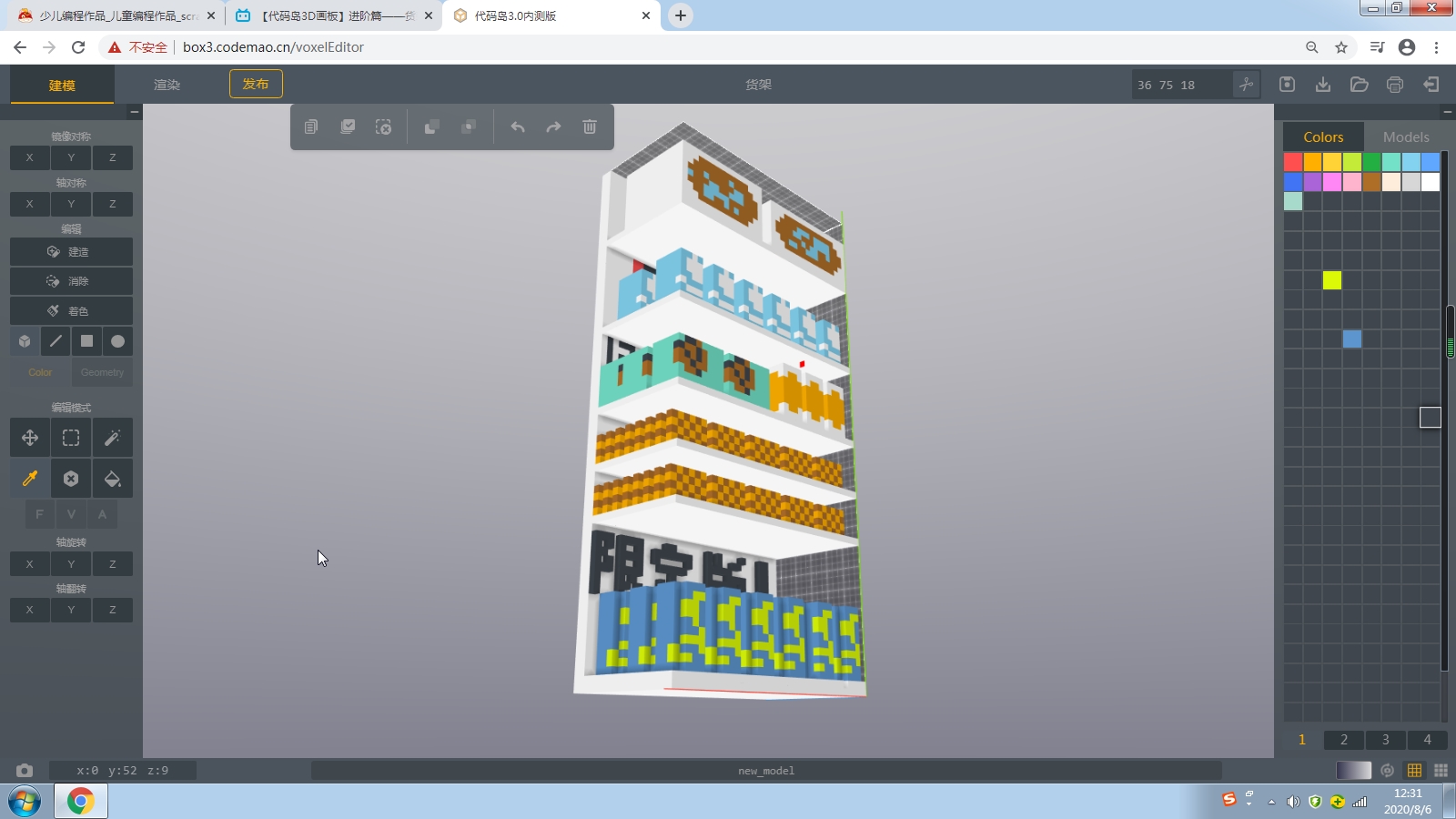Choose the square brush shape
Screen dimensions: 1456x819
[x=86, y=341]
